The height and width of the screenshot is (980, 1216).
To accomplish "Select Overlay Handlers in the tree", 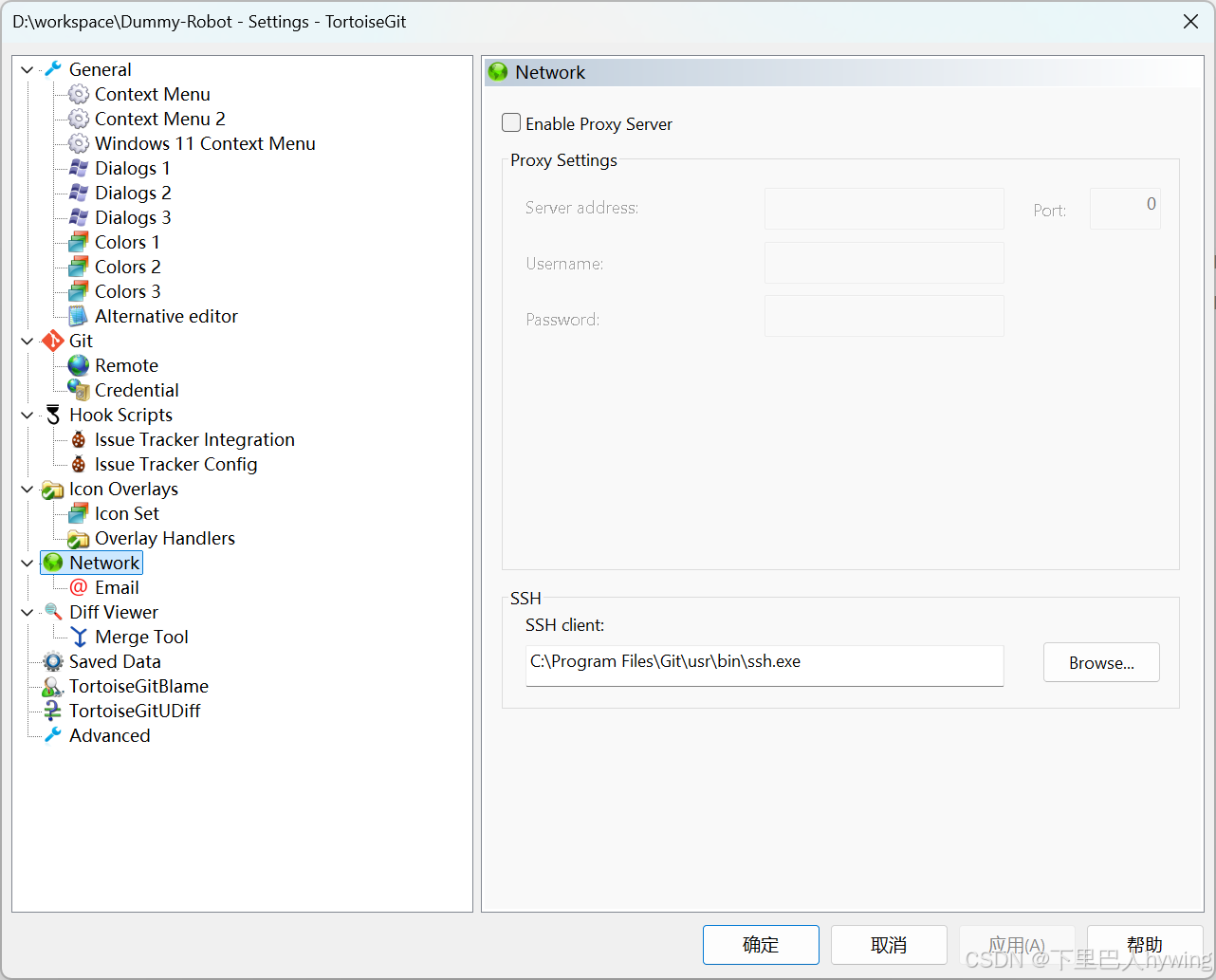I will [164, 538].
